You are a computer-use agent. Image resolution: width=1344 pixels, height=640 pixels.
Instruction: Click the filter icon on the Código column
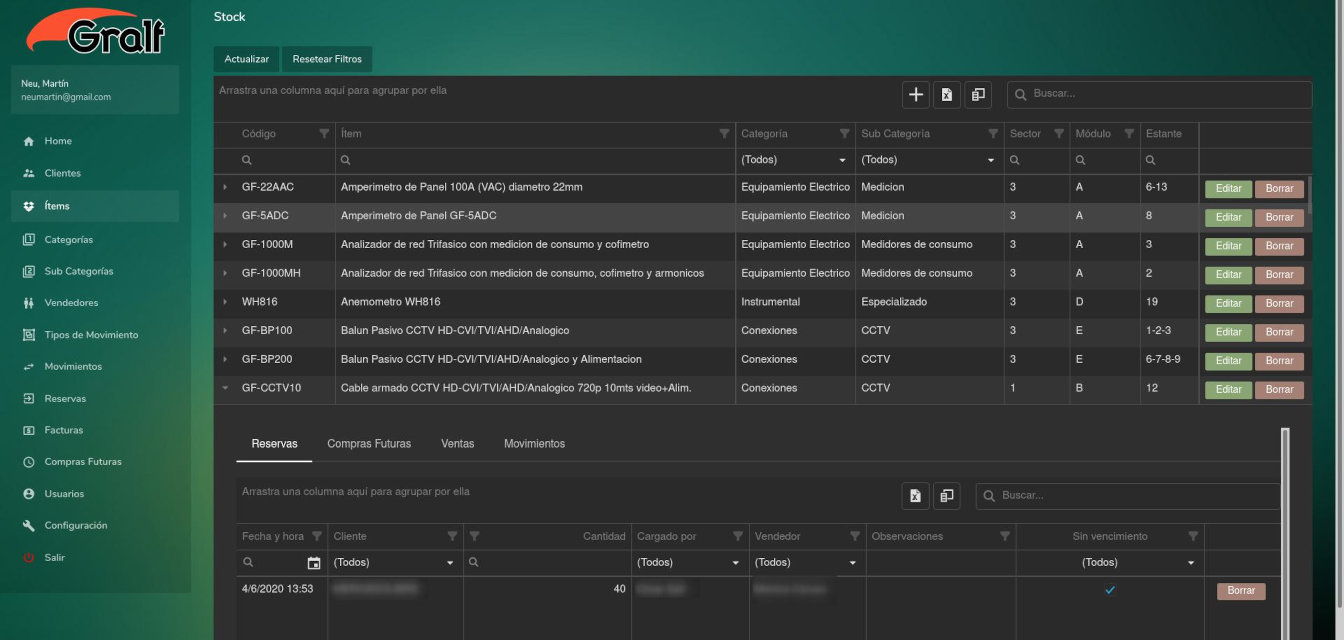point(323,134)
